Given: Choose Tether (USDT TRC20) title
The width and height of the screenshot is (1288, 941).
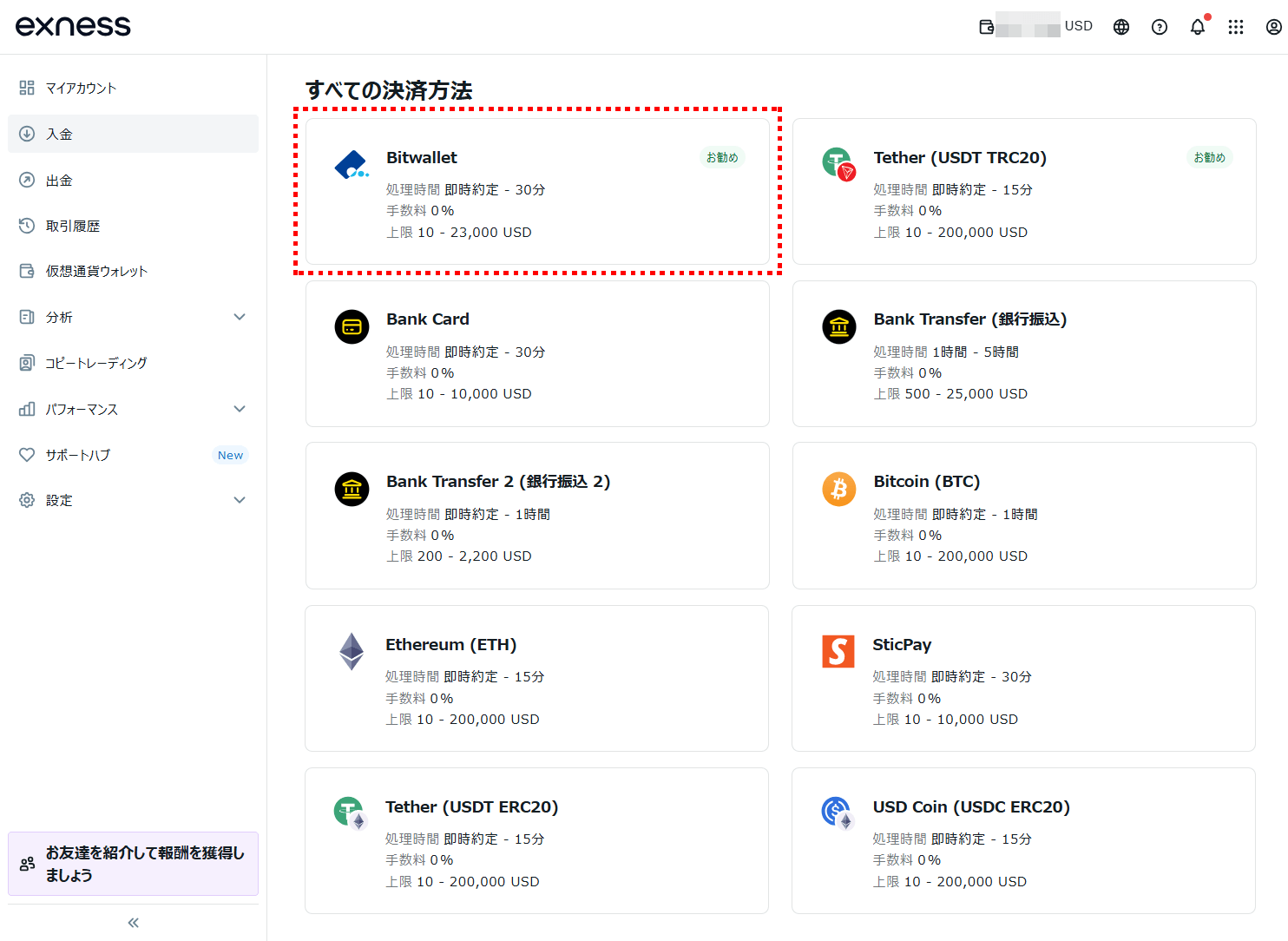Looking at the screenshot, I should click(x=960, y=158).
